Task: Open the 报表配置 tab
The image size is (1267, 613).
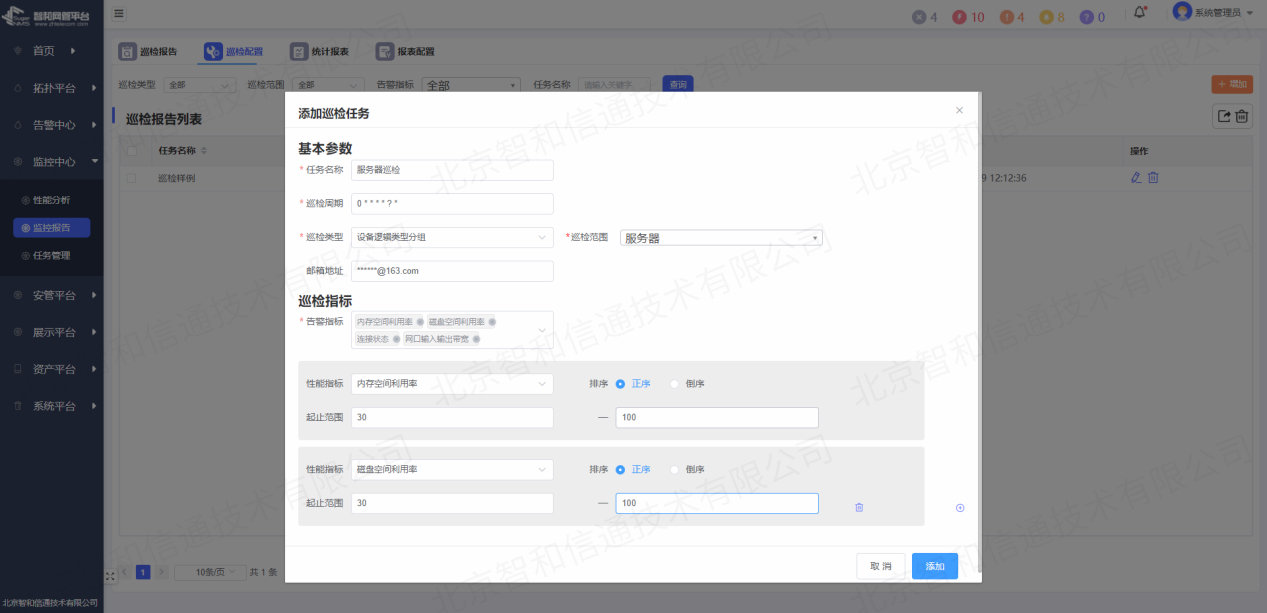Action: pos(405,51)
